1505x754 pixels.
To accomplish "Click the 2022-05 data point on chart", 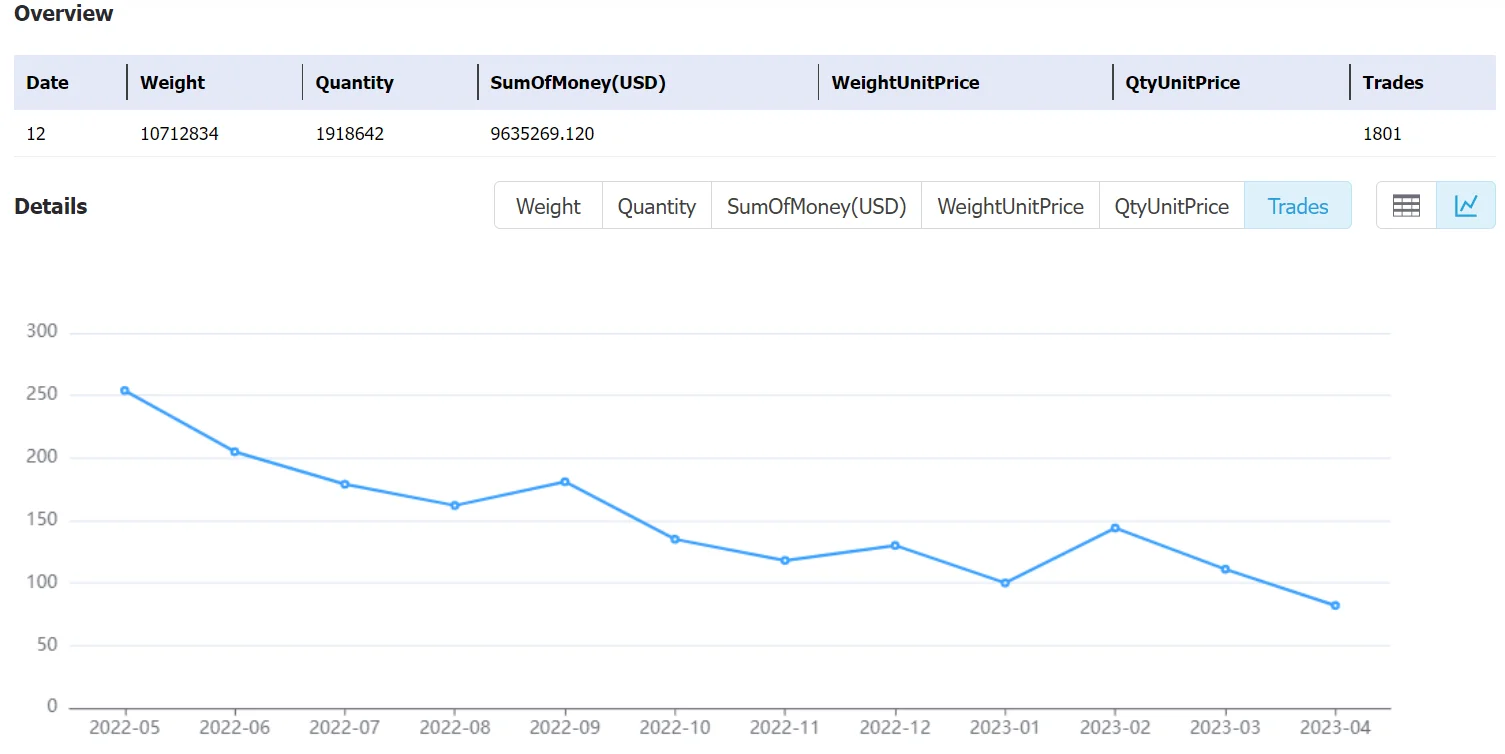I will [125, 390].
